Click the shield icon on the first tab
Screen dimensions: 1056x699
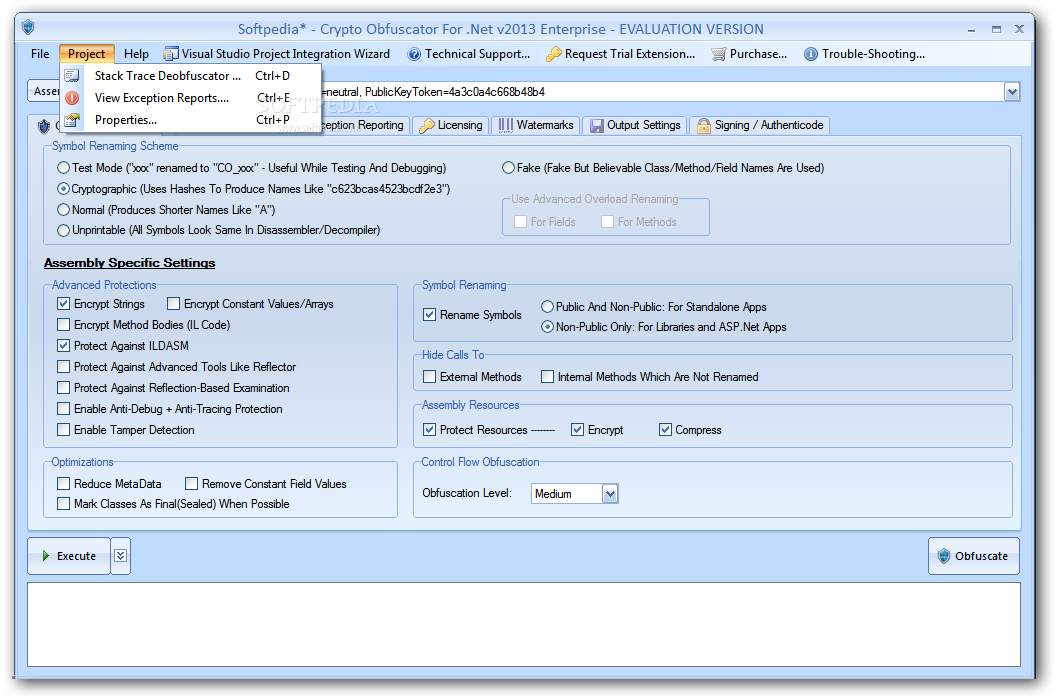[x=44, y=126]
